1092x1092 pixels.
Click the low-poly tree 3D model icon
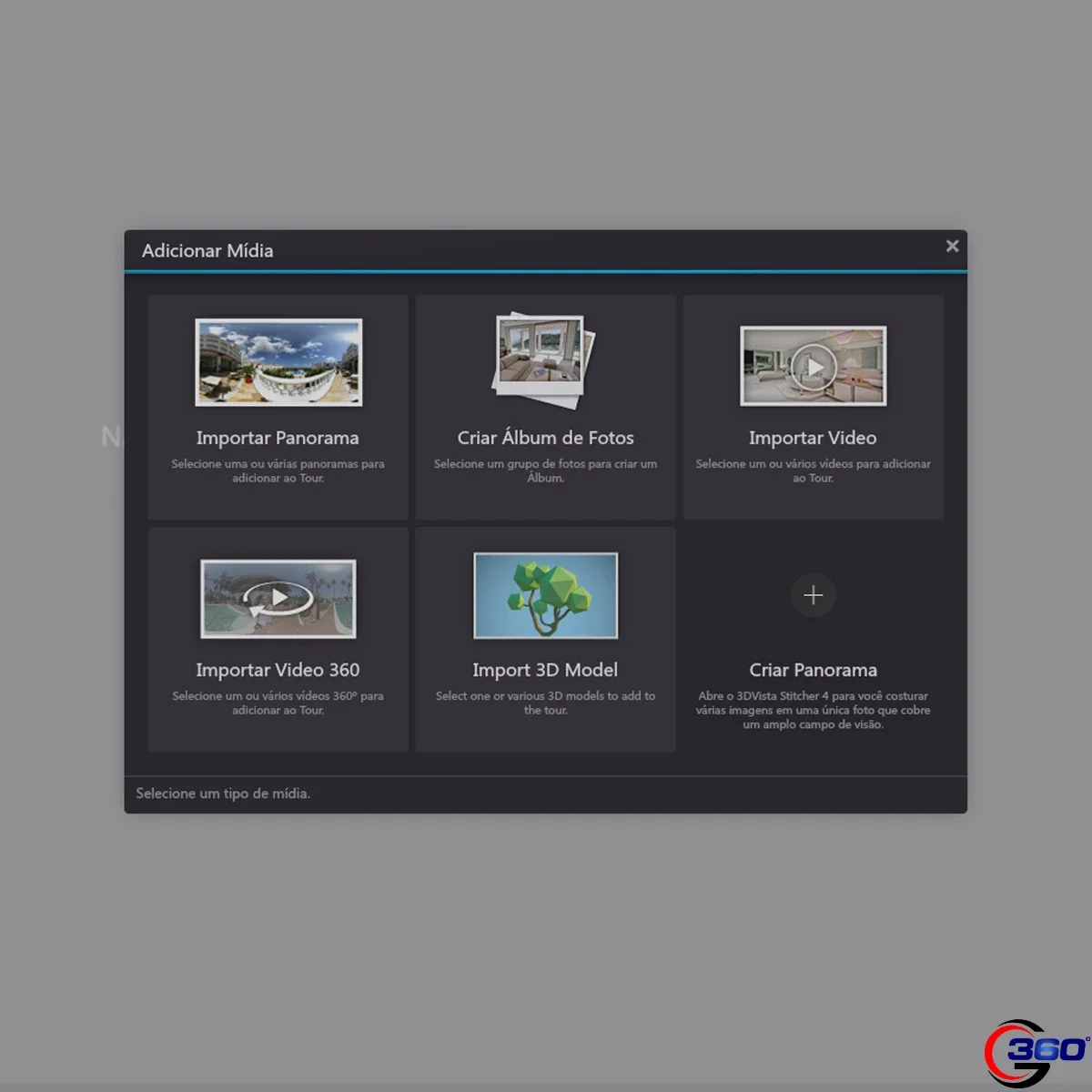click(x=546, y=595)
